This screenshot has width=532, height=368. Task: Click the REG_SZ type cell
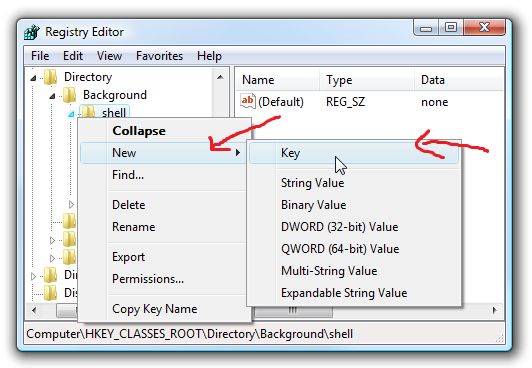345,102
